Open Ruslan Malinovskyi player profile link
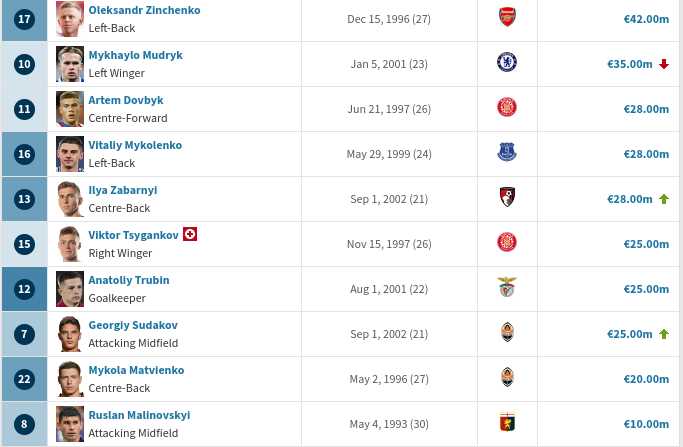 click(139, 415)
